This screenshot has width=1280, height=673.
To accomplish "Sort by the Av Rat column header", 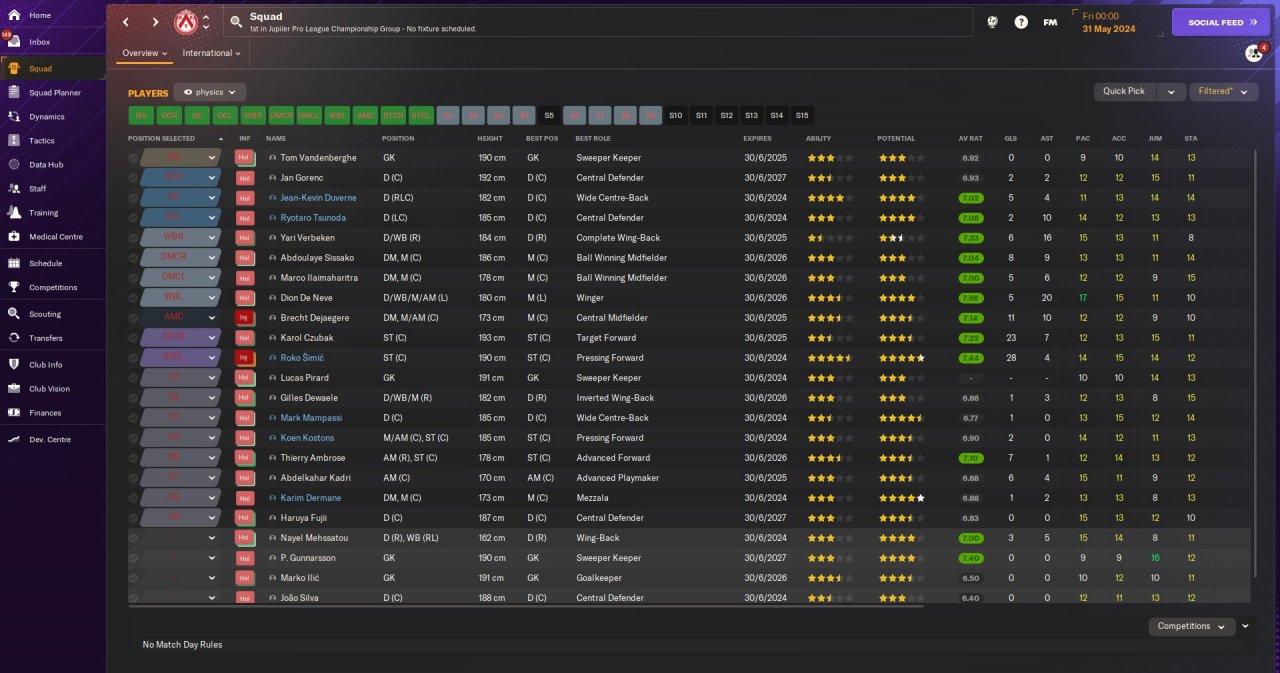I will click(x=970, y=138).
